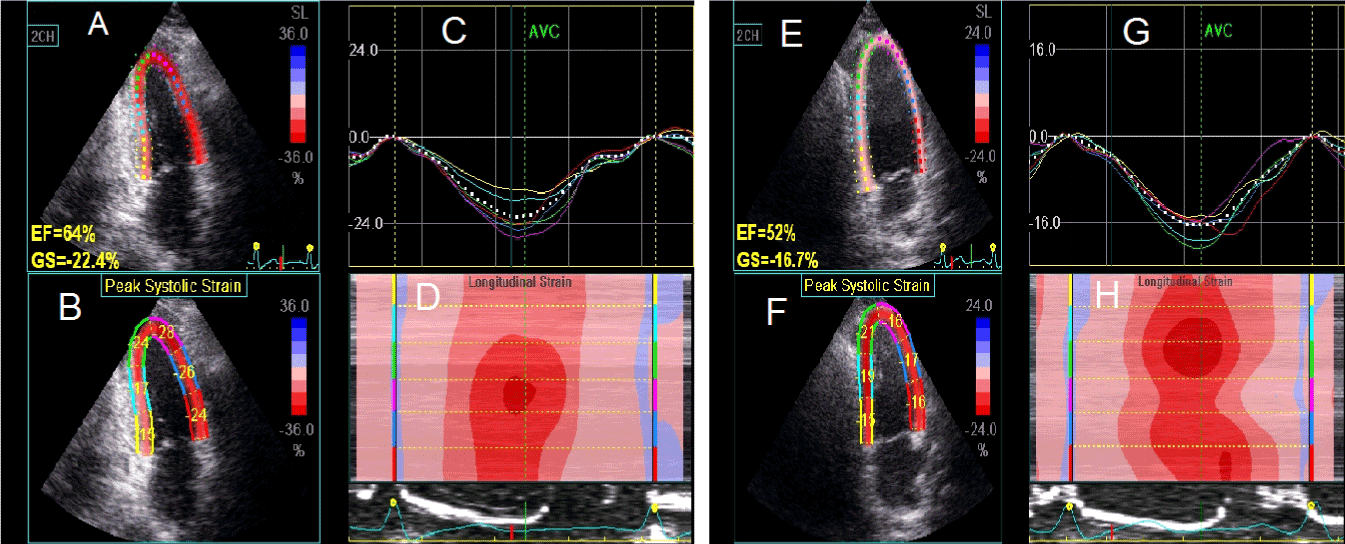Click the Longitudinal Strain title in panel D

pyautogui.click(x=519, y=282)
